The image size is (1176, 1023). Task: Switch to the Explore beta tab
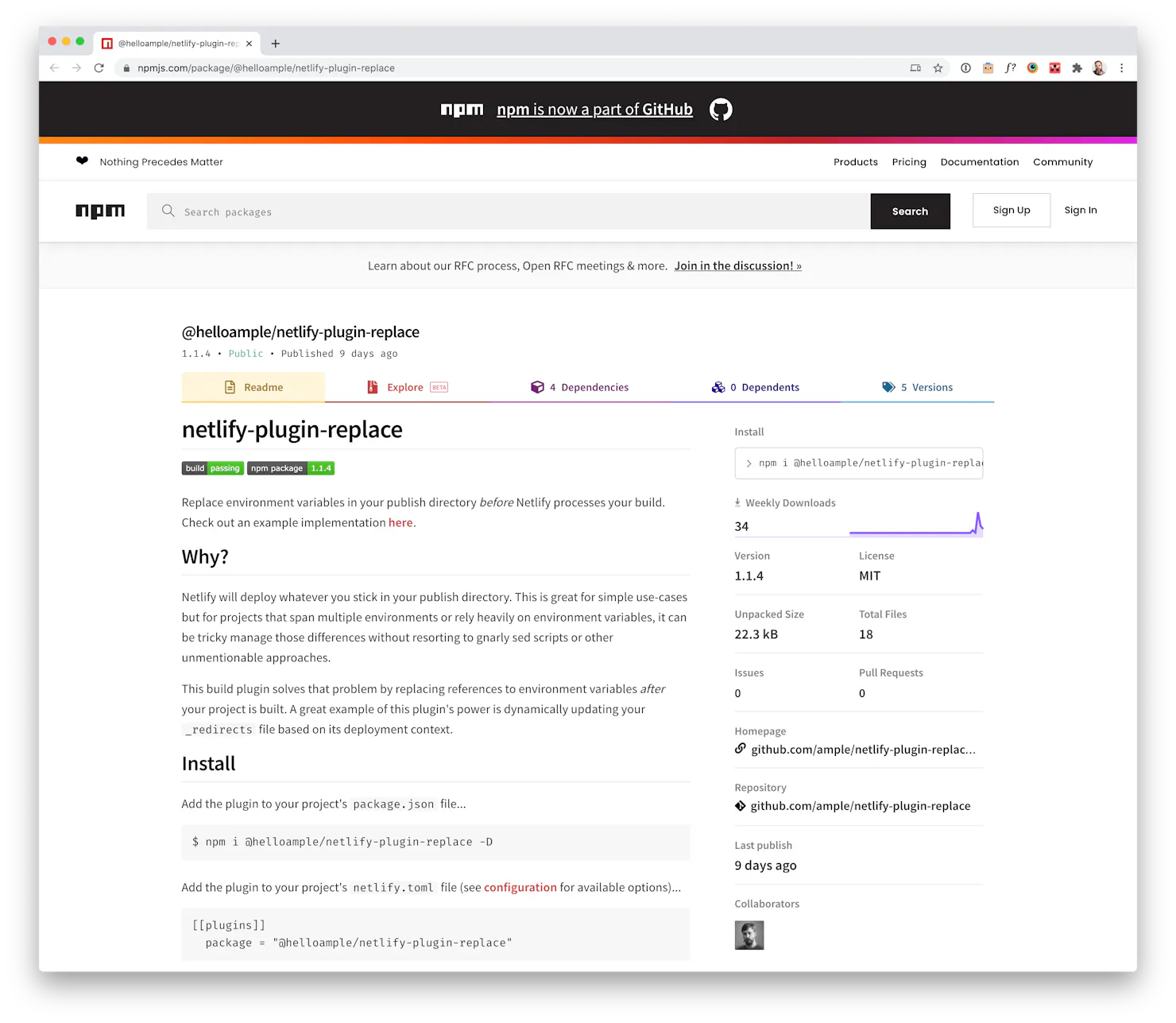408,387
